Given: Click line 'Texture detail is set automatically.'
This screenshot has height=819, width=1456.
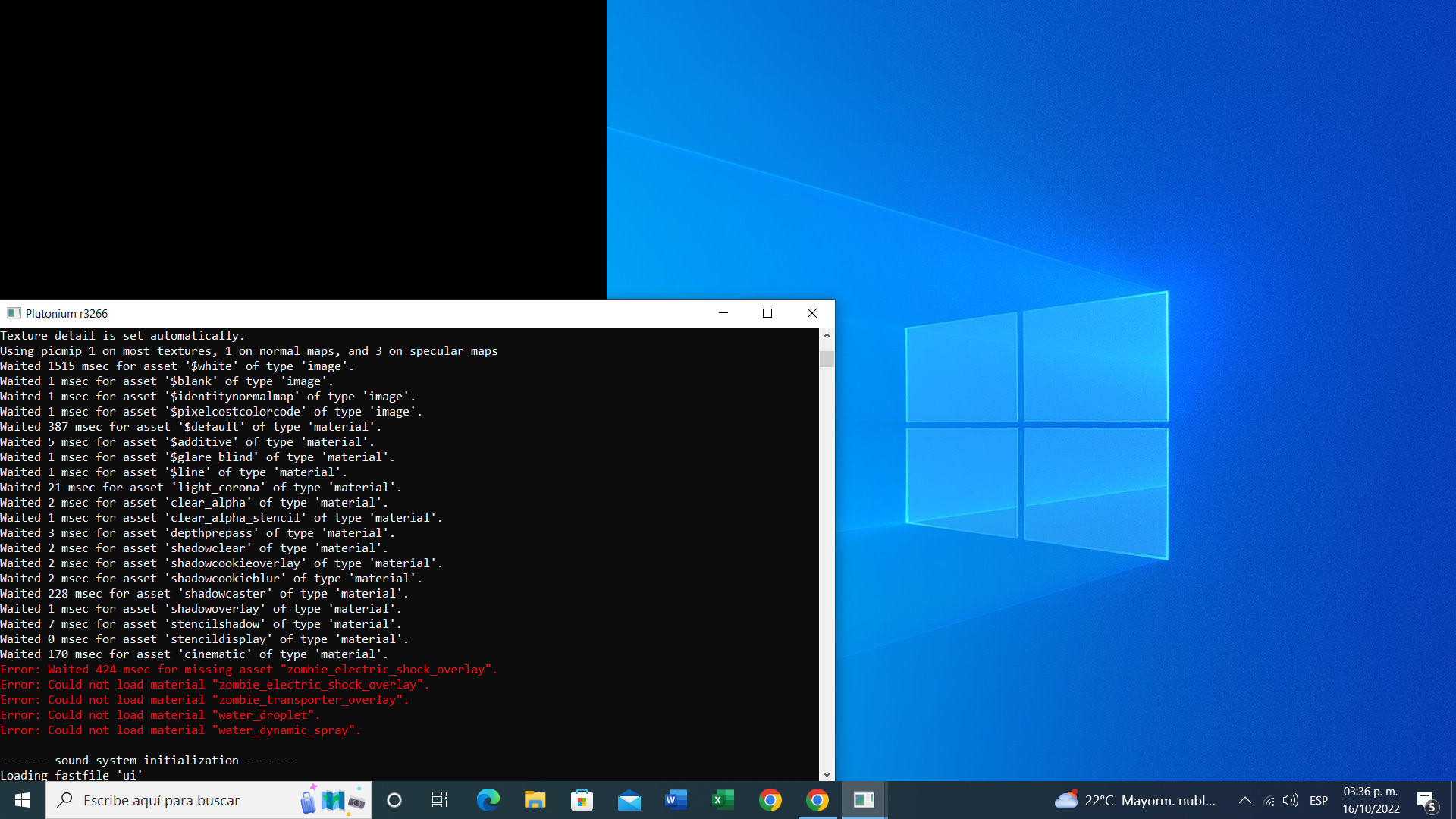Looking at the screenshot, I should (122, 336).
